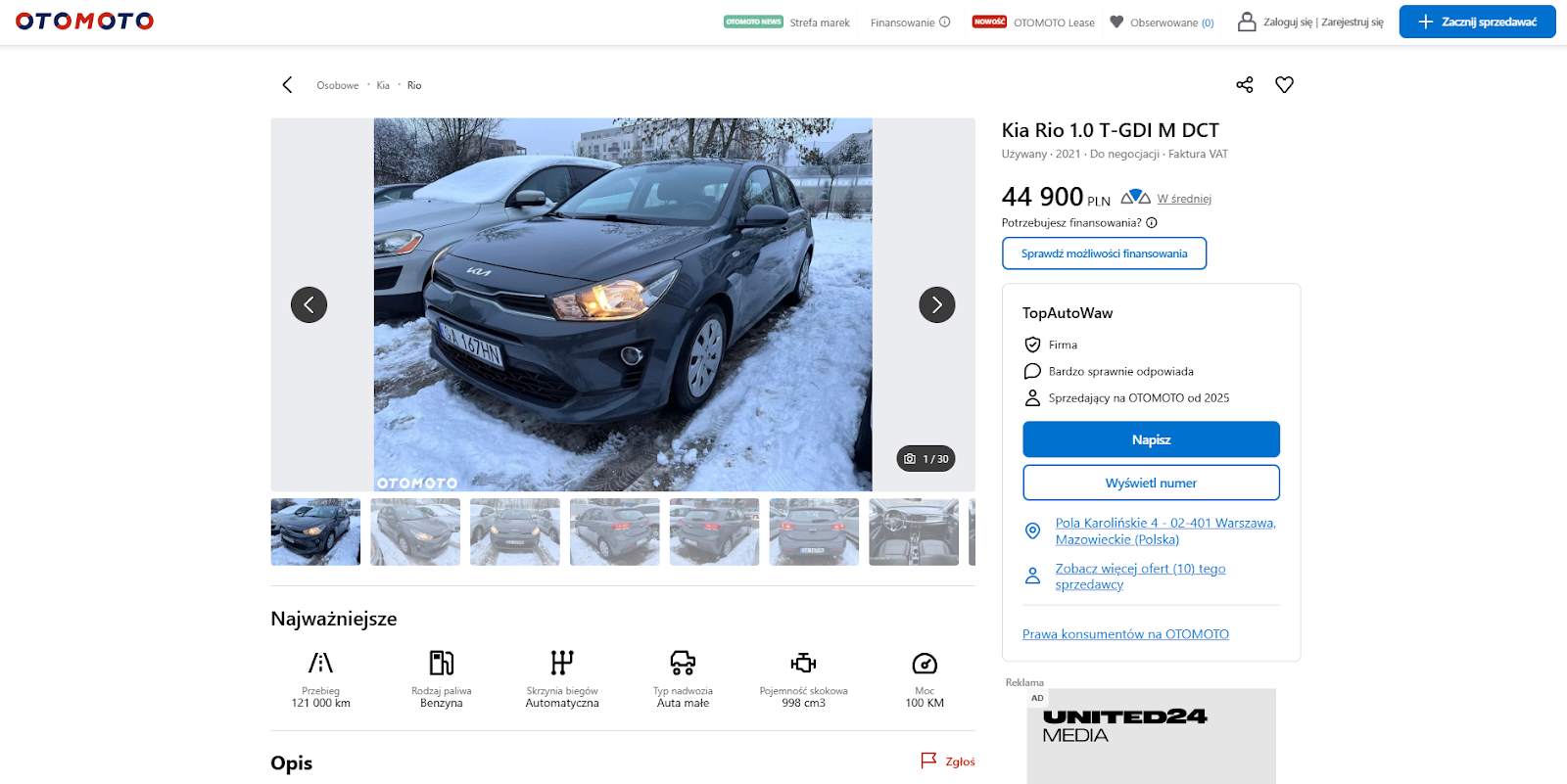Select the first gallery thumbnail, front-left car view
The width and height of the screenshot is (1567, 784).
(315, 531)
